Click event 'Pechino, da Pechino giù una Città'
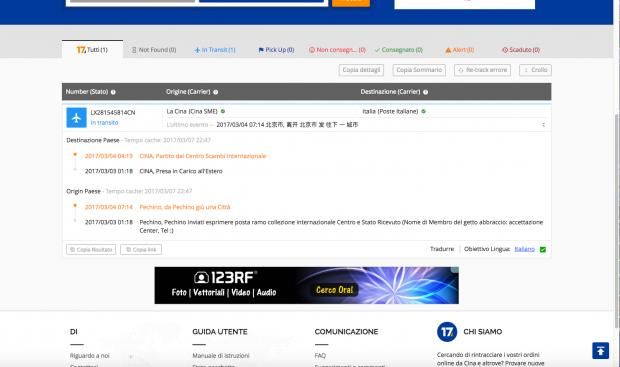 click(185, 207)
